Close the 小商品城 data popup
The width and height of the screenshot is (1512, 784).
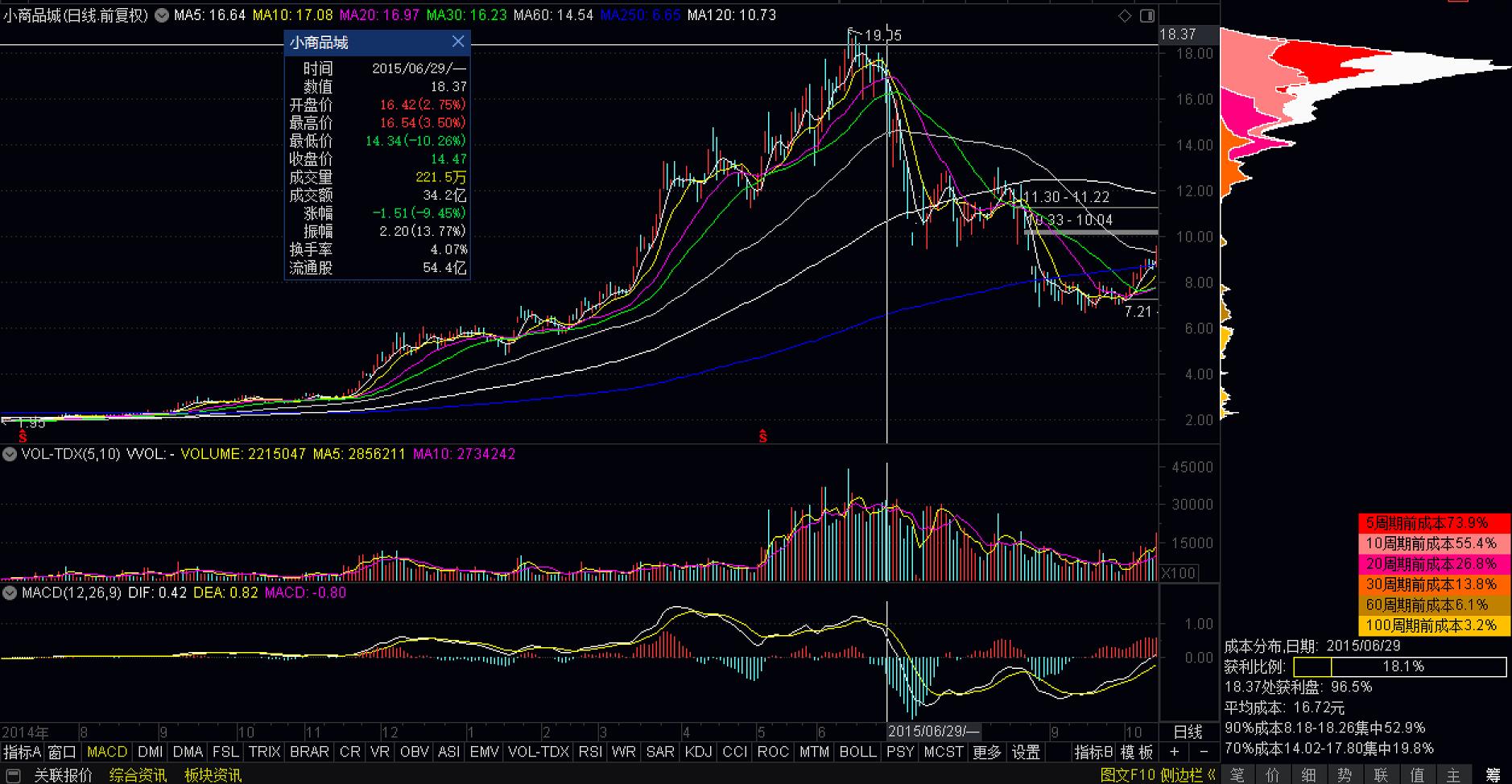pos(457,42)
